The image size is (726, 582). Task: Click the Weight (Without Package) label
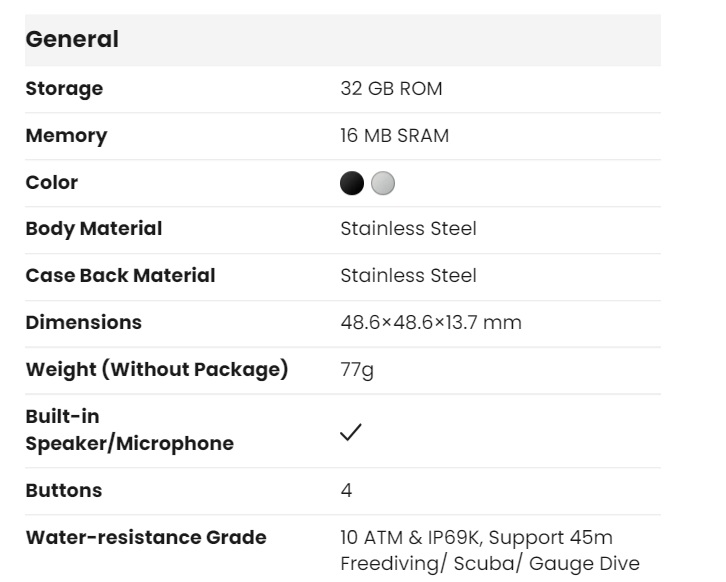click(156, 370)
